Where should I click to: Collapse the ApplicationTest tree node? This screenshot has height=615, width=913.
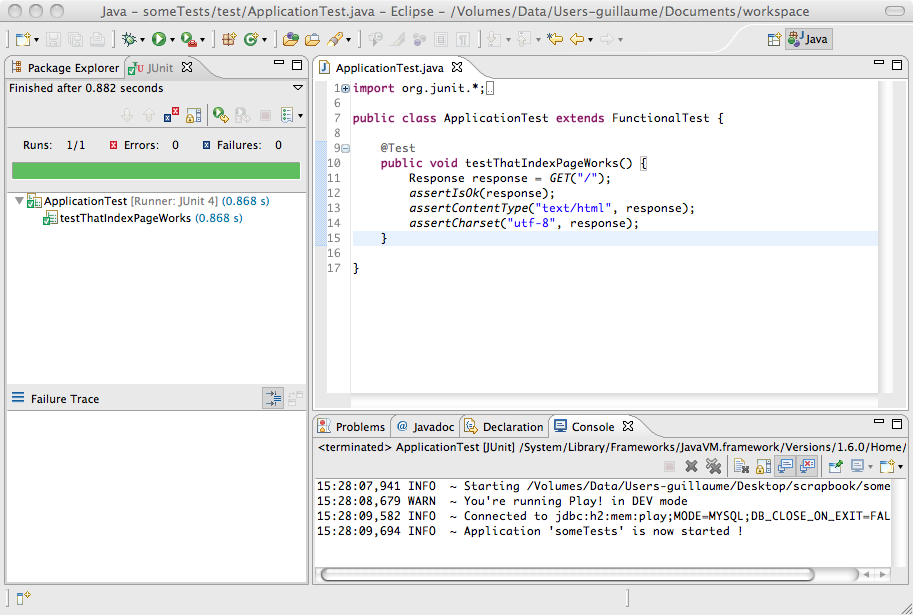[x=19, y=201]
